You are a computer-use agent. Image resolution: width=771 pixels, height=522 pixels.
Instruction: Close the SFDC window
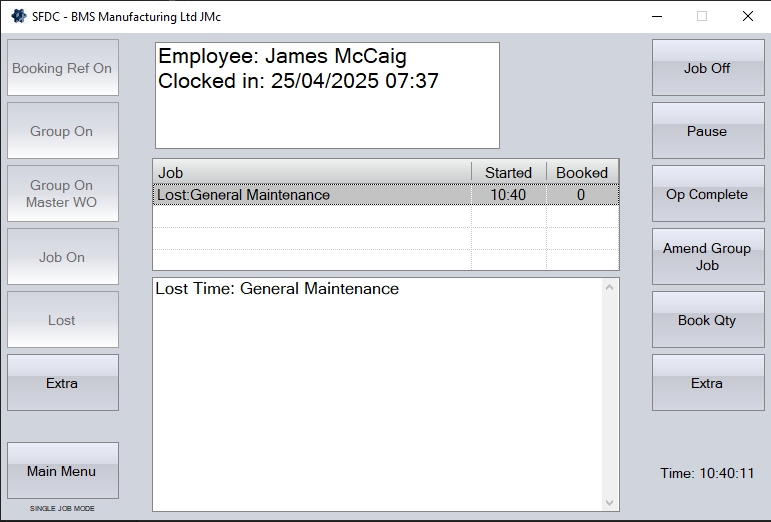747,16
